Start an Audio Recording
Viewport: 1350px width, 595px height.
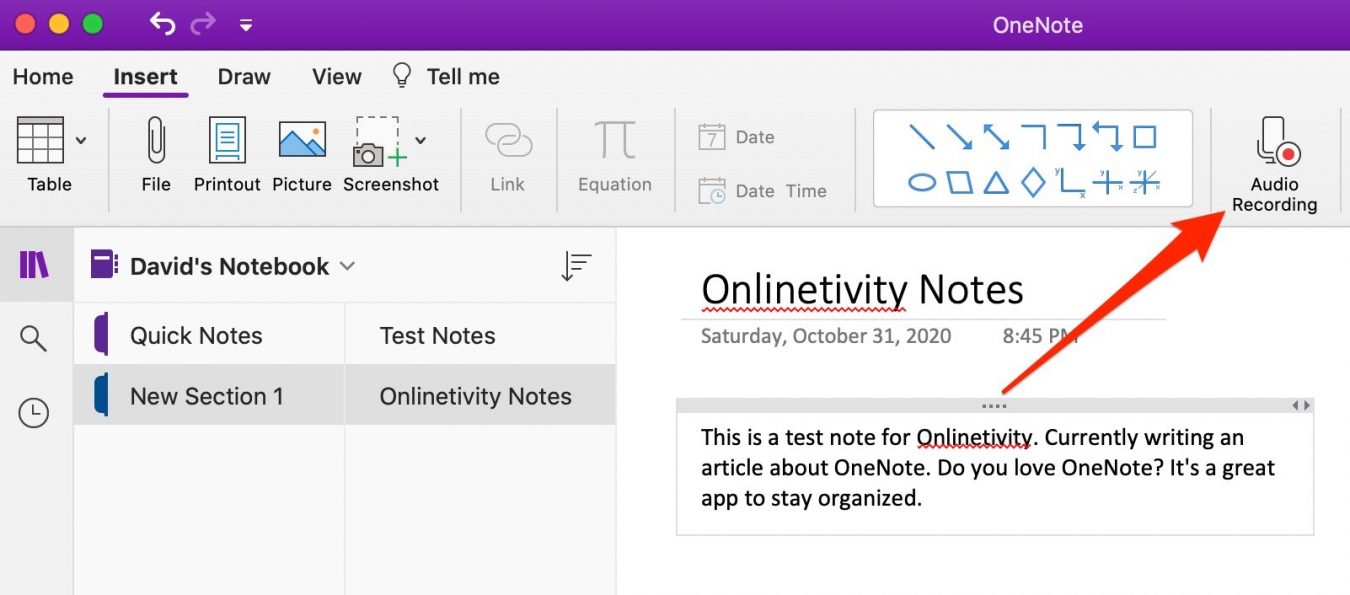(1274, 164)
